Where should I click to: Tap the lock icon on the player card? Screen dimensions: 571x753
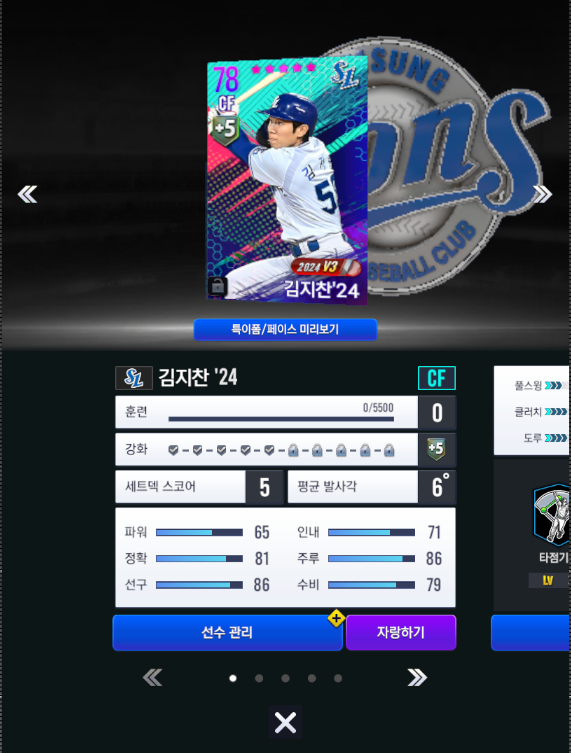(218, 287)
